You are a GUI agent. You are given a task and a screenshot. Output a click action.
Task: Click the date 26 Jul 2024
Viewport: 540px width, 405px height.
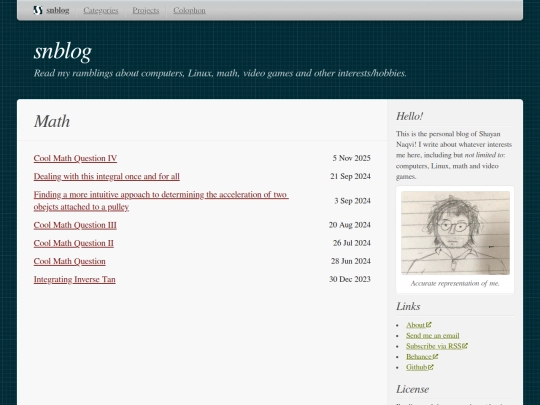352,243
